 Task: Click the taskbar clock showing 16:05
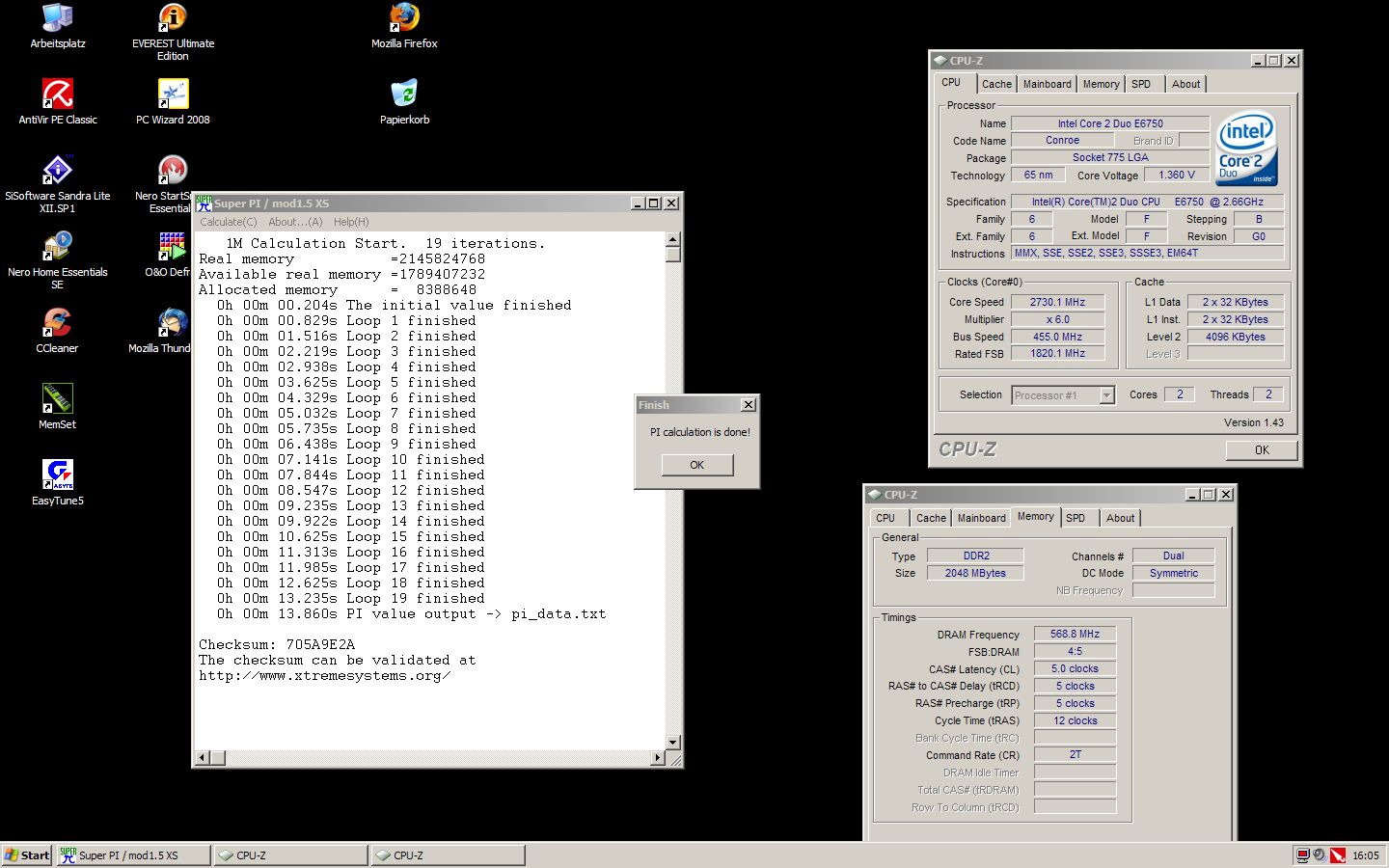pyautogui.click(x=1366, y=855)
